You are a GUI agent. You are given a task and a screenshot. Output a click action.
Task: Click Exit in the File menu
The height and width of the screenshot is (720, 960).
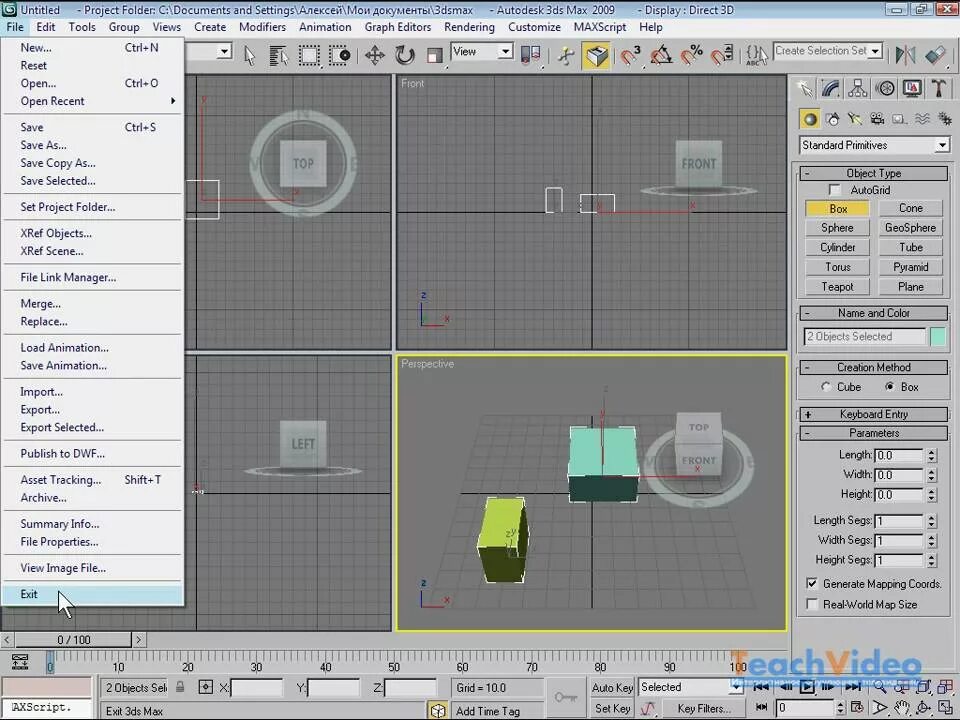(92, 594)
